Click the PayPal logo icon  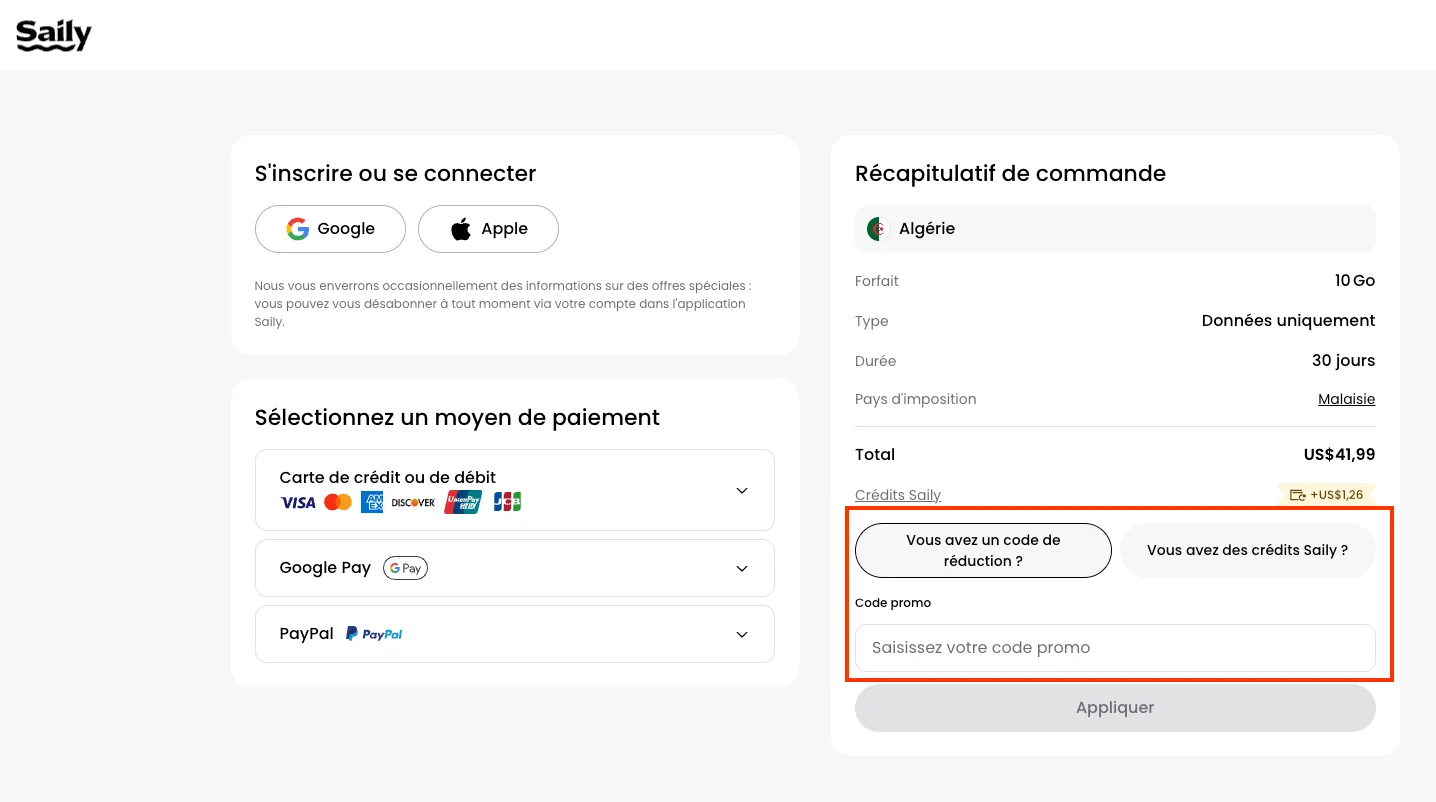coord(374,633)
